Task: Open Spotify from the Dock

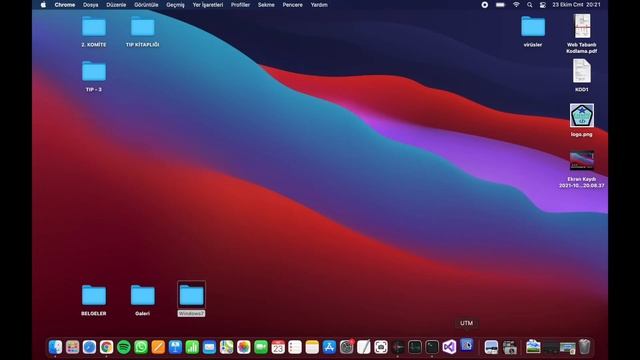Action: click(x=124, y=347)
